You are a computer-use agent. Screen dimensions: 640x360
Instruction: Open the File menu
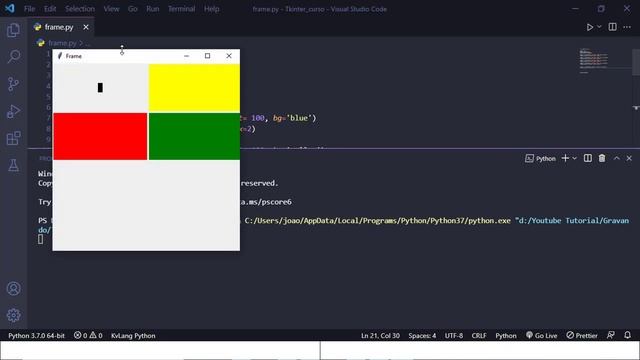point(29,9)
